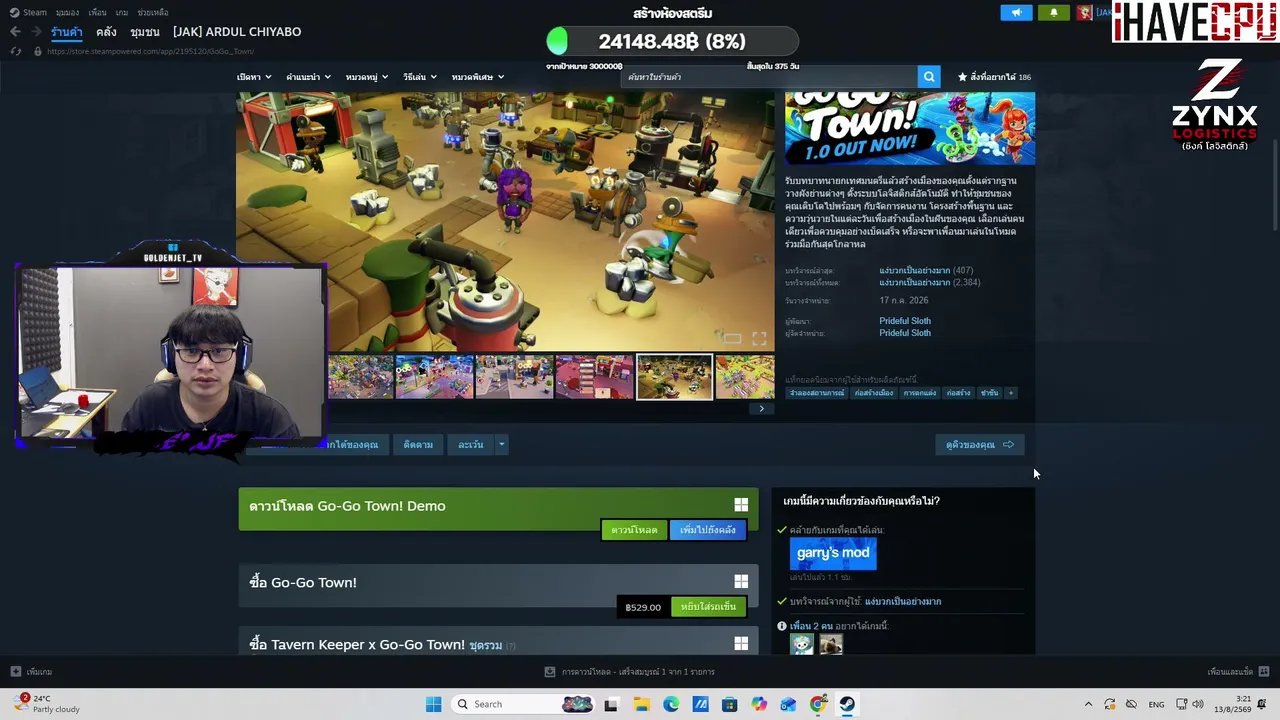Enter fullscreen on the screenshot viewer
The image size is (1280, 720).
[759, 339]
